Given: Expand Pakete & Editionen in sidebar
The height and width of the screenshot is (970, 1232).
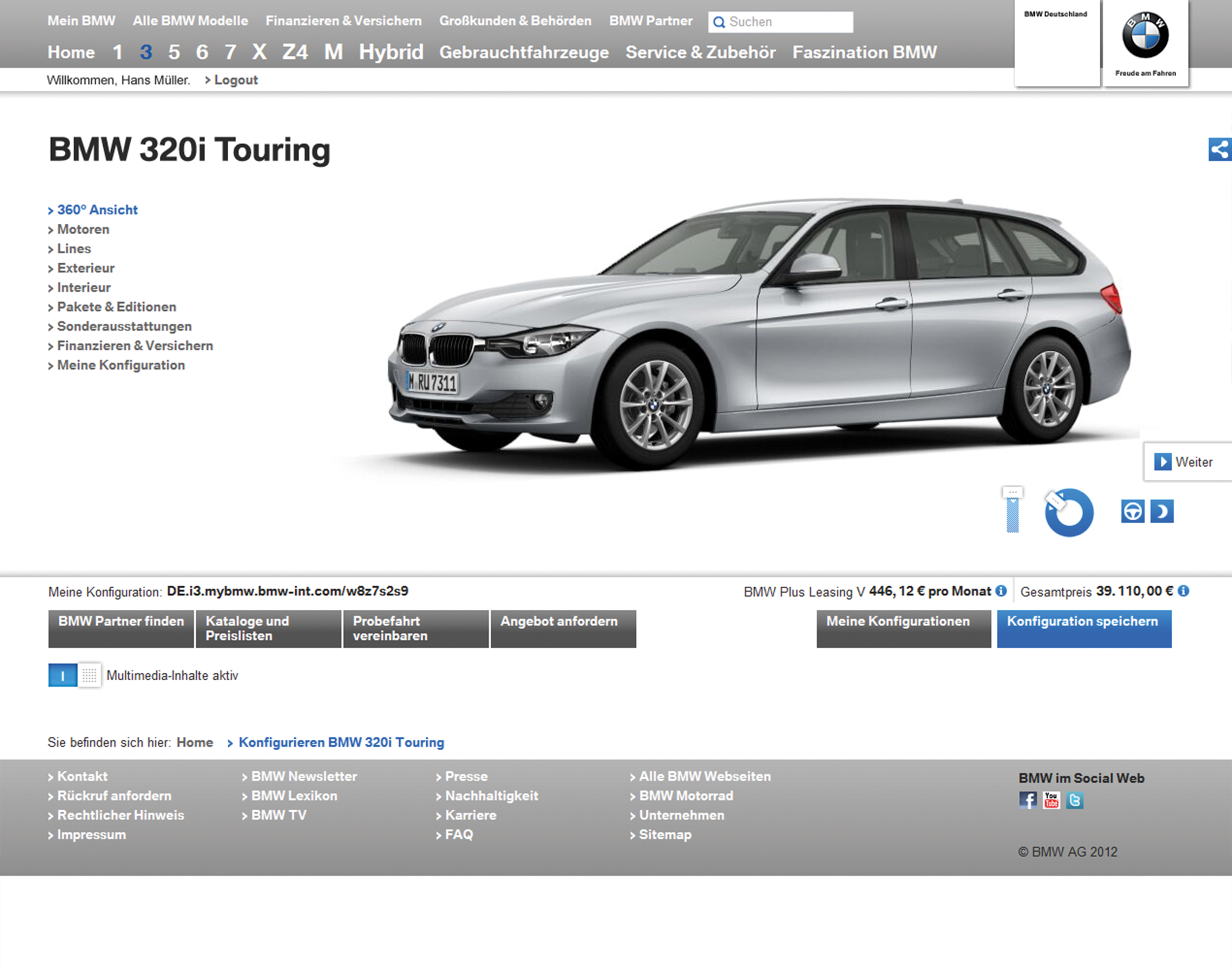Looking at the screenshot, I should [117, 307].
